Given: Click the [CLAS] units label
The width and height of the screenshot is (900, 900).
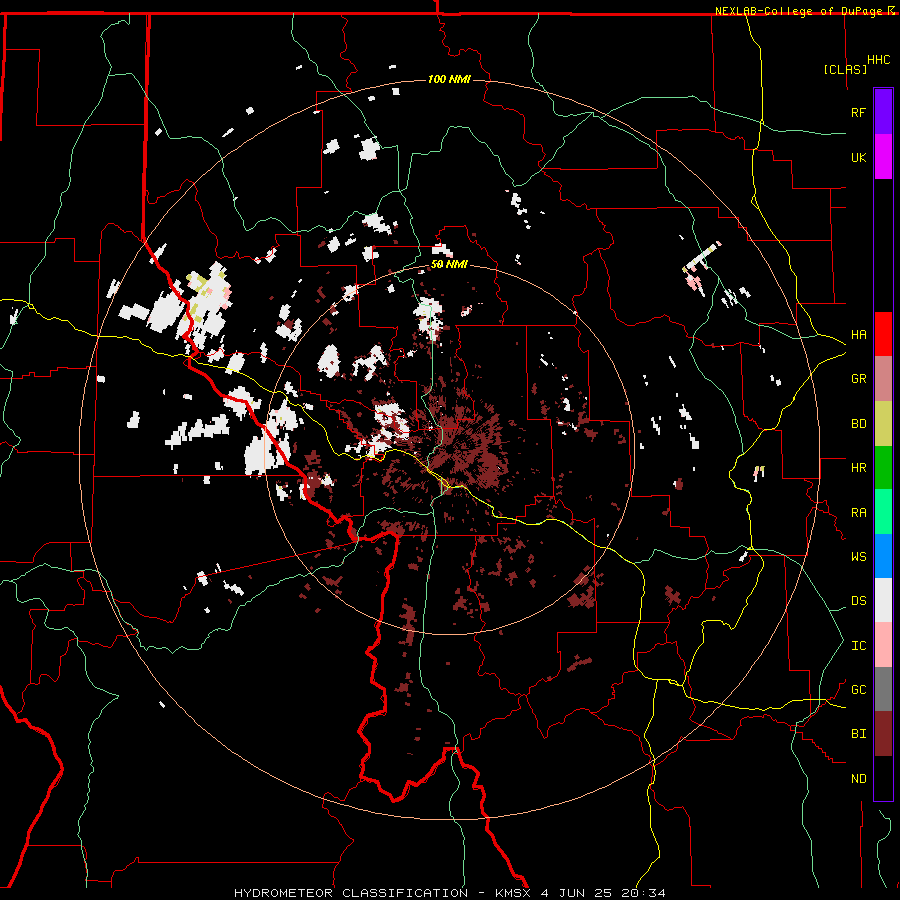Looking at the screenshot, I should click(x=845, y=70).
